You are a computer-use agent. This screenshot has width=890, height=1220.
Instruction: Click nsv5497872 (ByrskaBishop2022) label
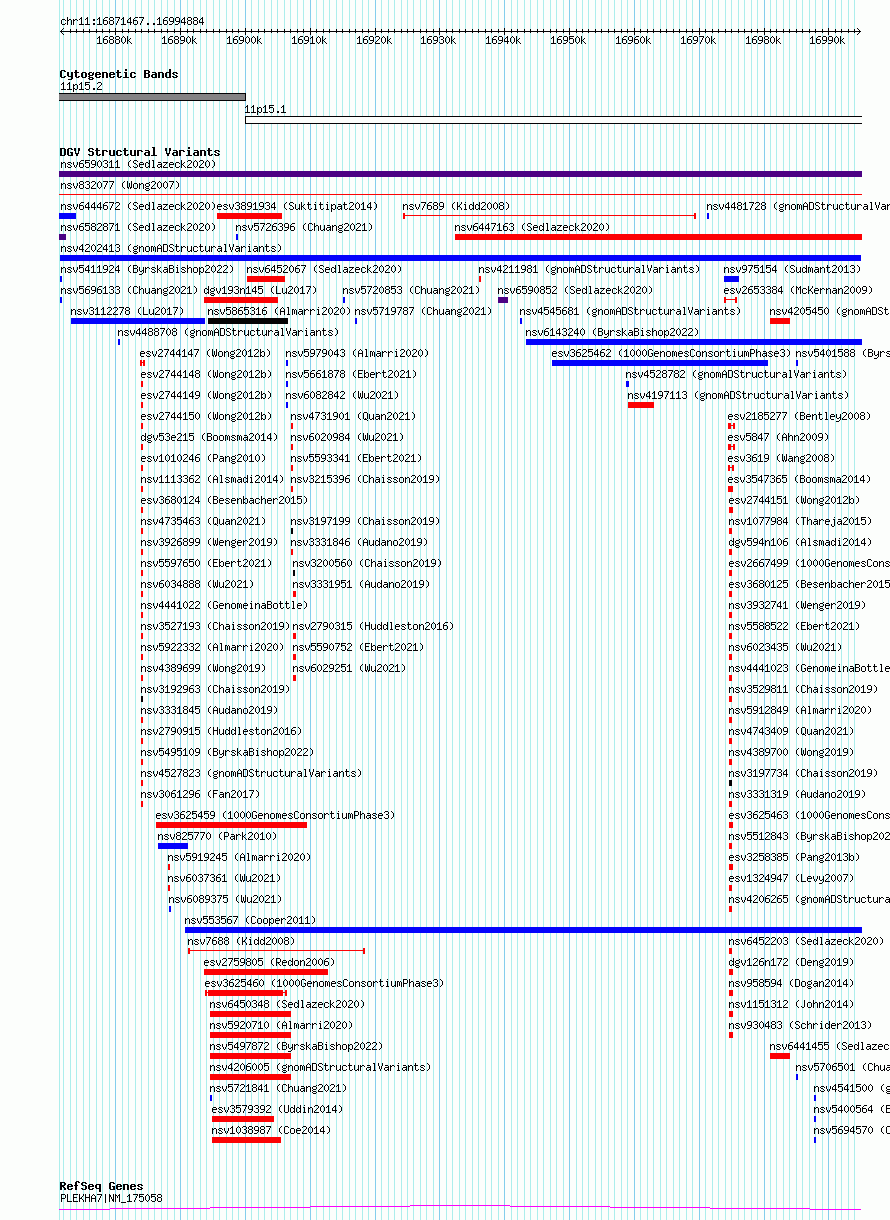click(x=296, y=1046)
